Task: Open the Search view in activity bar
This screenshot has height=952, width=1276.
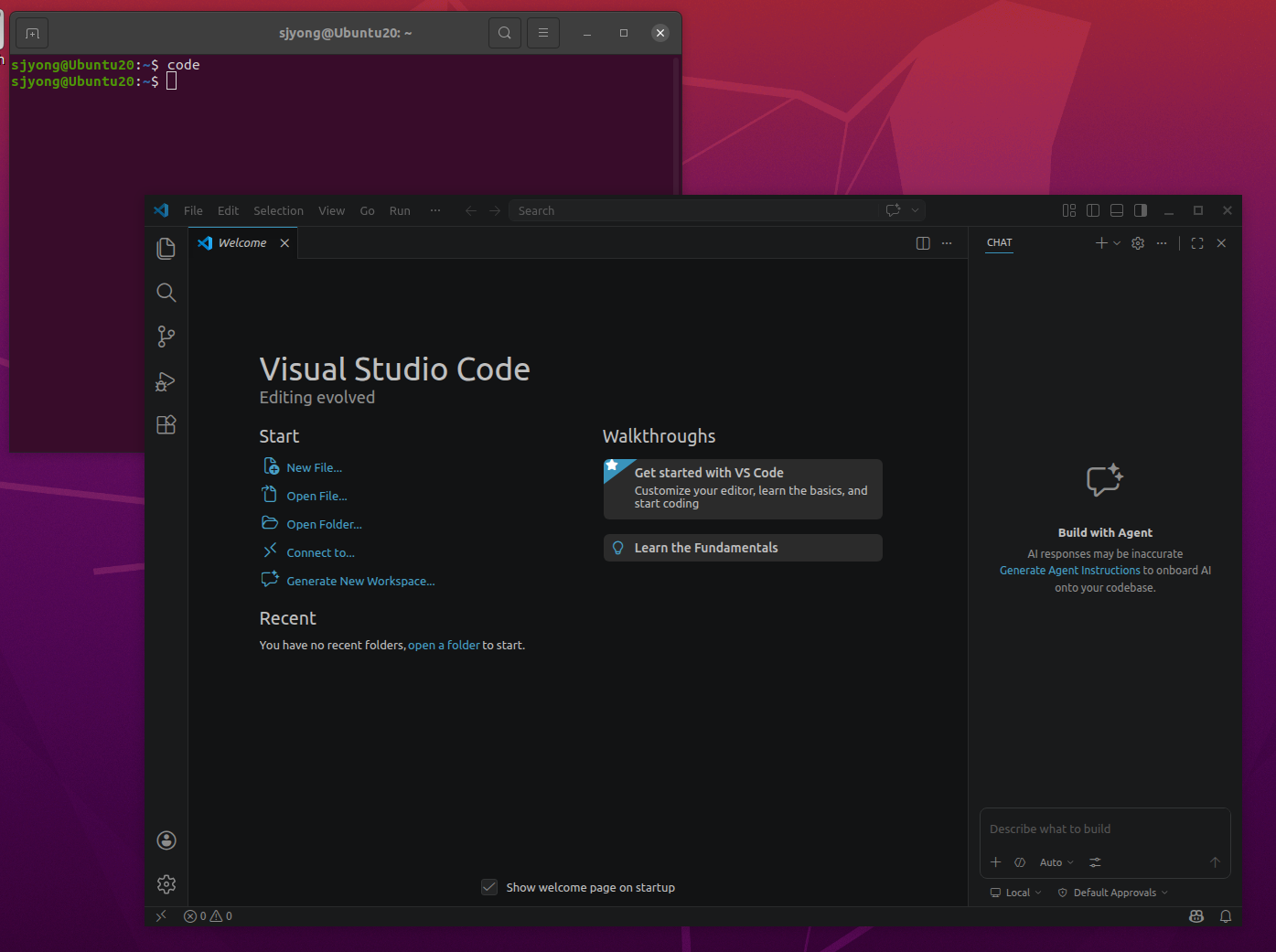Action: point(166,293)
